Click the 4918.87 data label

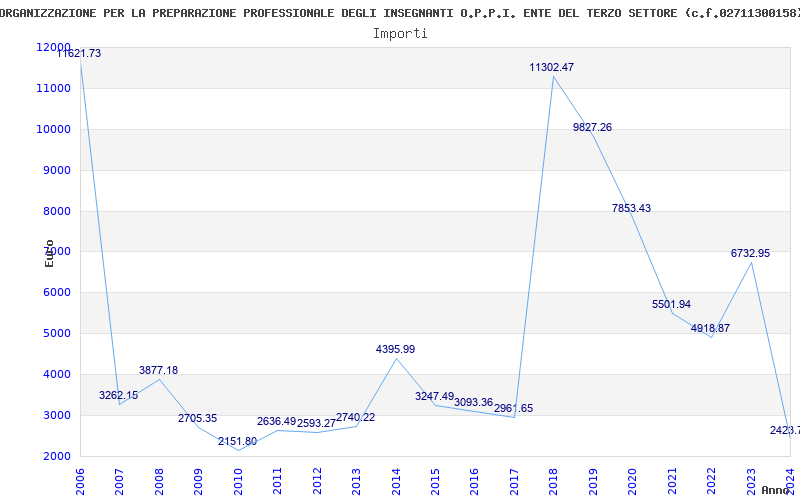[710, 329]
